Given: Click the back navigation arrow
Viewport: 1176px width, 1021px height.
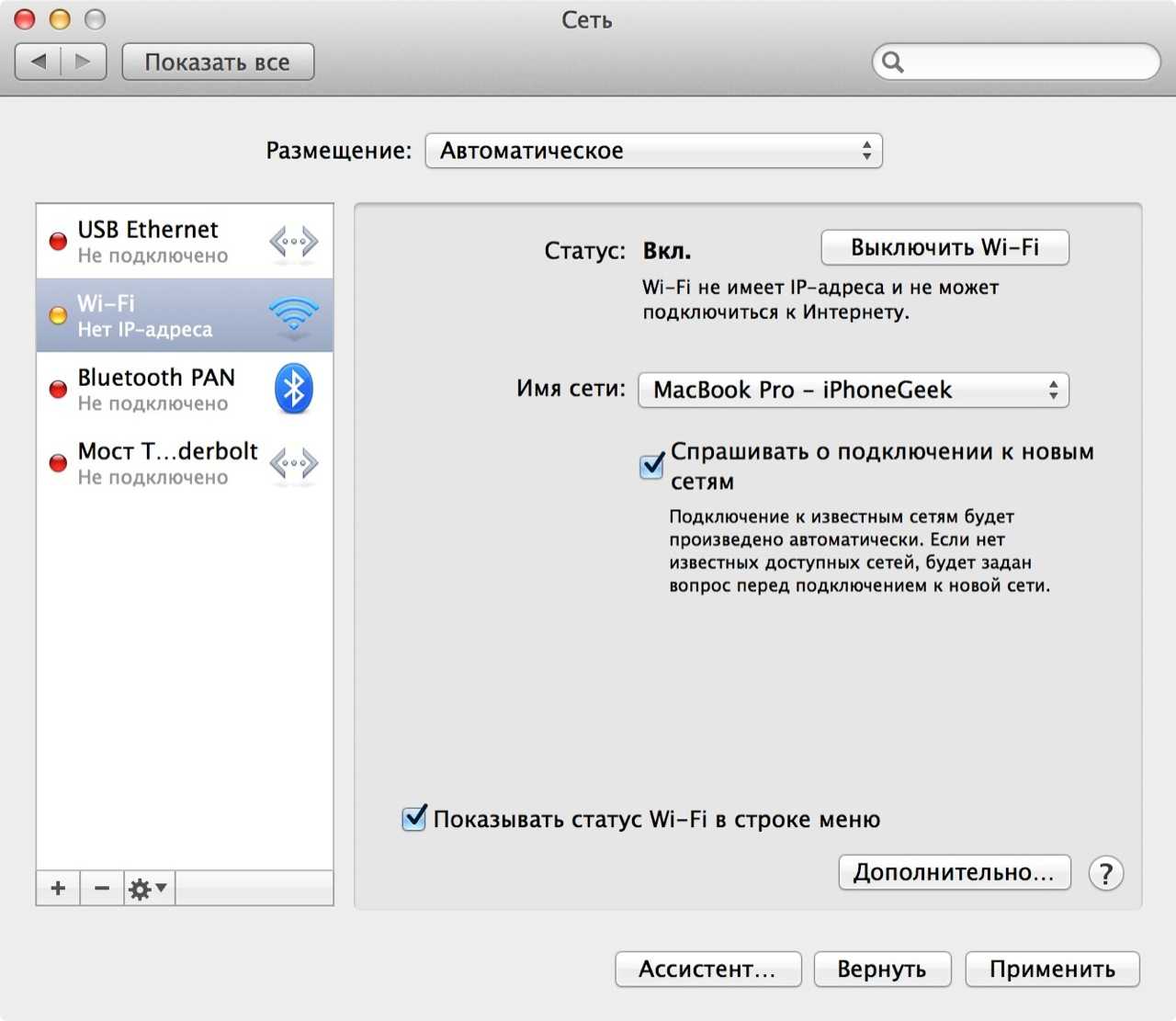Looking at the screenshot, I should point(39,62).
